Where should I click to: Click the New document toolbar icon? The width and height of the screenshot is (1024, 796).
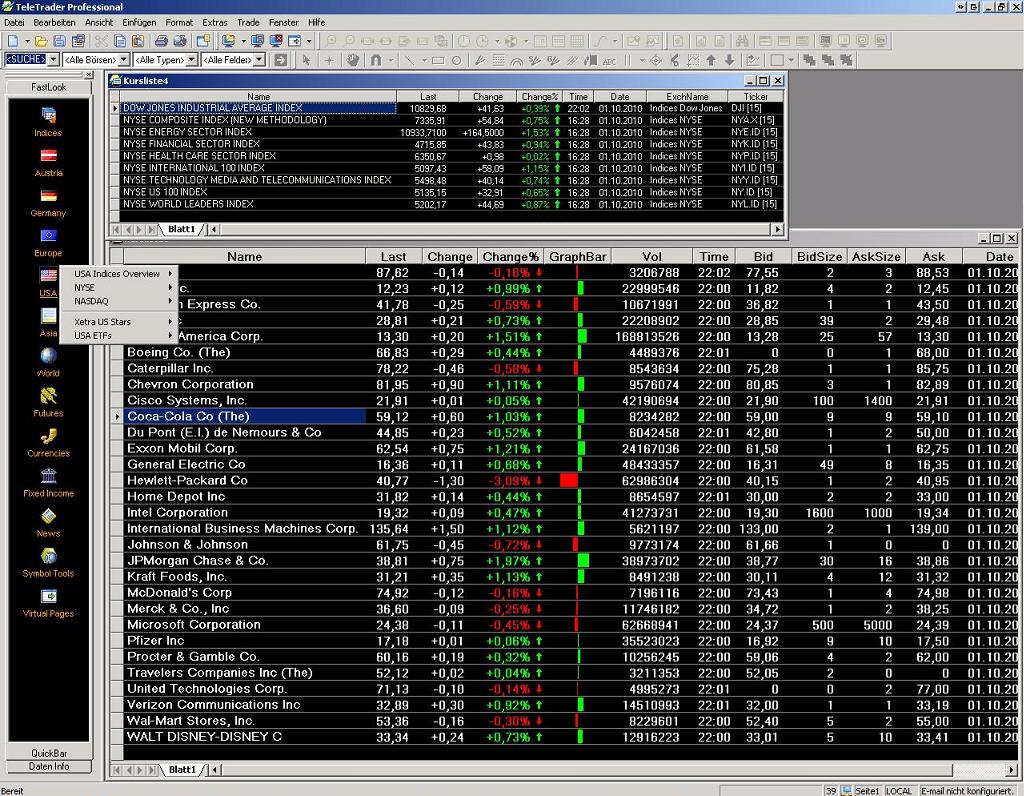13,41
